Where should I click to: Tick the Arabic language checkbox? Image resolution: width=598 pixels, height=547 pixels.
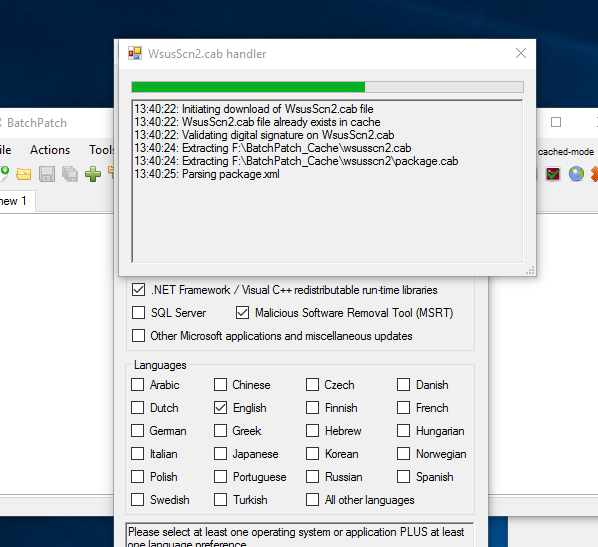point(138,385)
